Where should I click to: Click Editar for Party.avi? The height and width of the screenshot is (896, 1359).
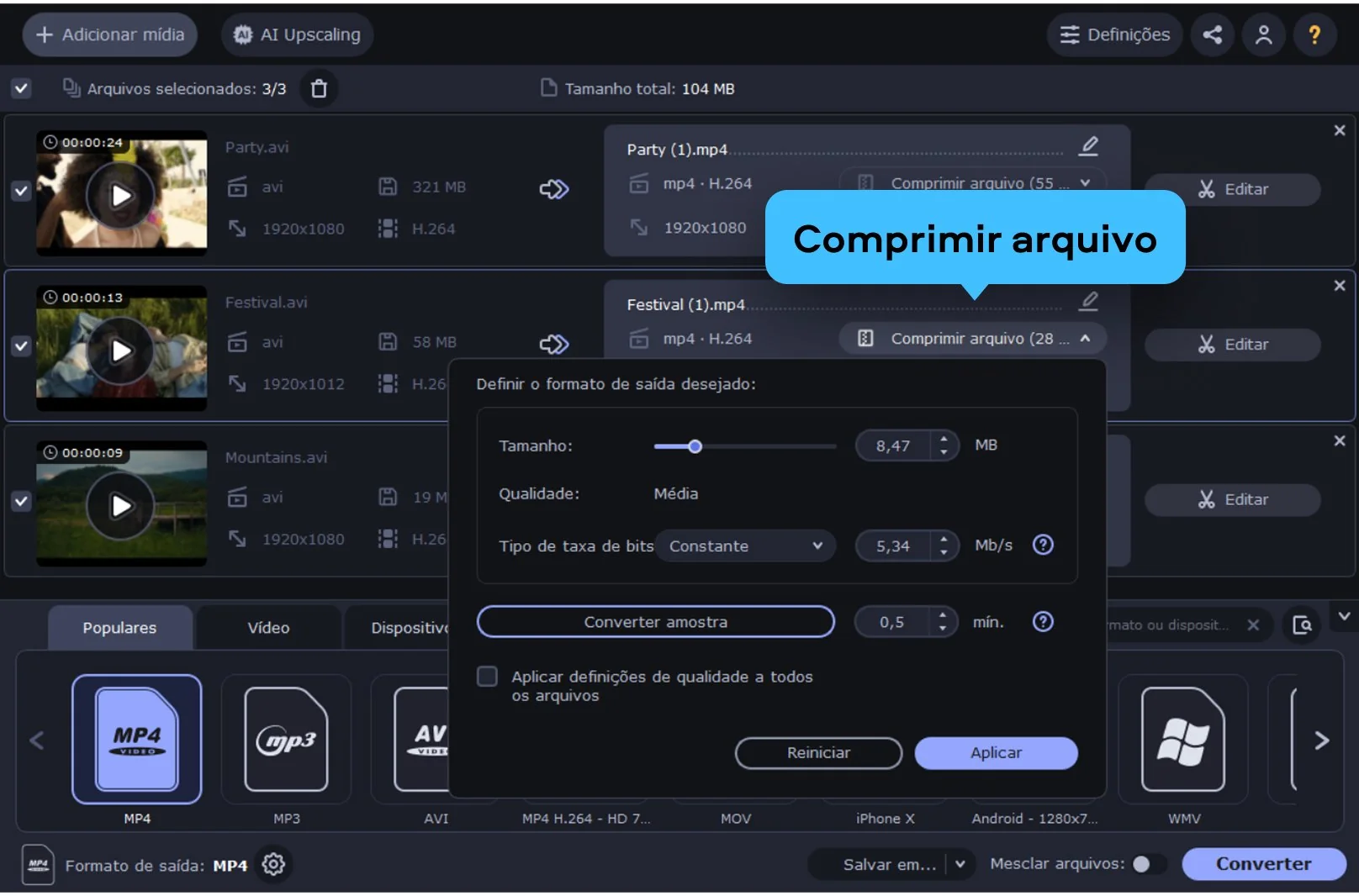[x=1232, y=189]
